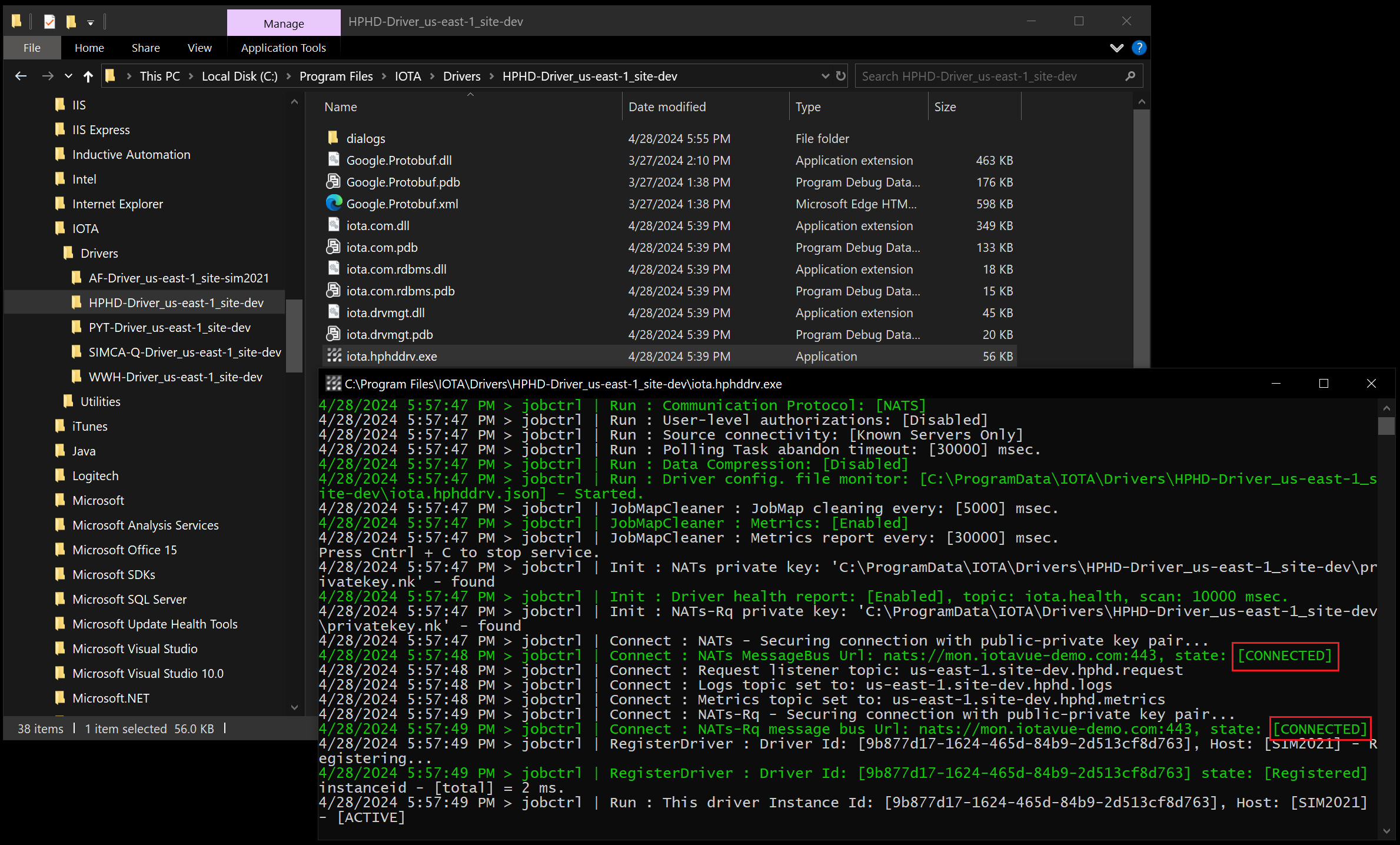
Task: Select the IOTA folder in navigation tree
Action: [x=85, y=229]
